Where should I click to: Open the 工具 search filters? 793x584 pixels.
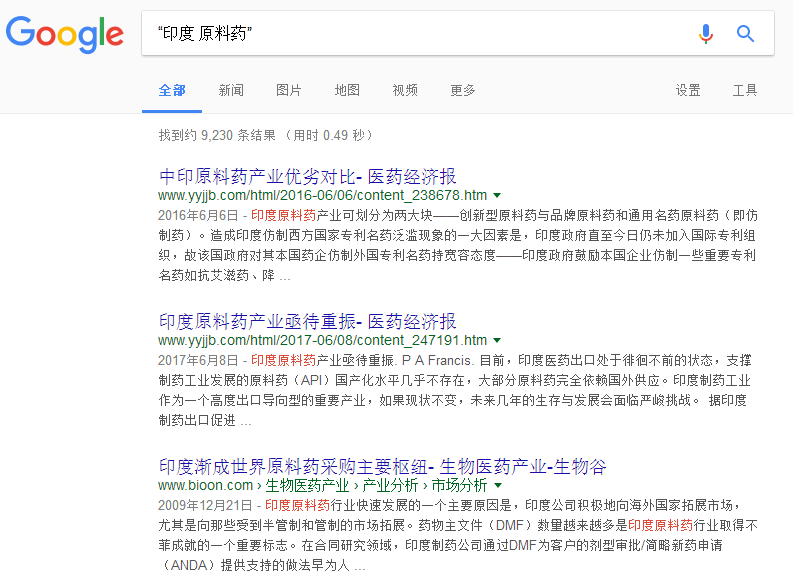pyautogui.click(x=745, y=90)
